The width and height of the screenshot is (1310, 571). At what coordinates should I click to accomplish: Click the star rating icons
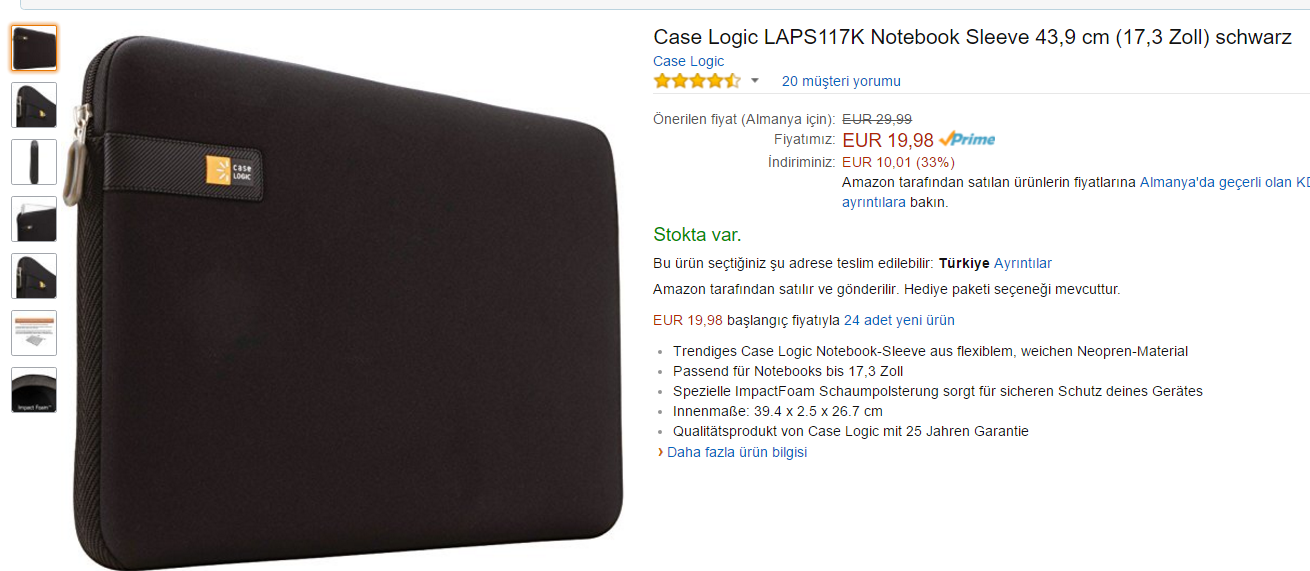pos(697,81)
